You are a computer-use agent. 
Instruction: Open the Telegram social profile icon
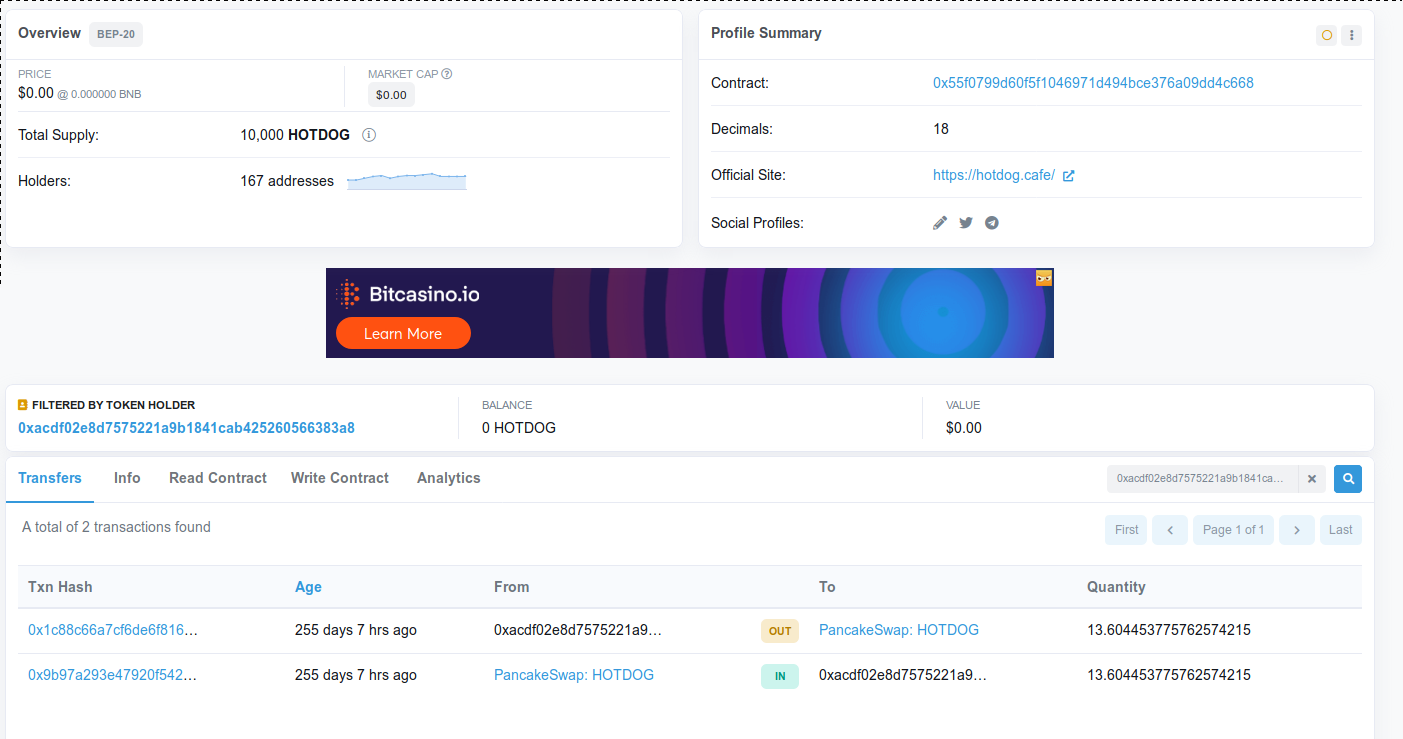click(x=992, y=223)
